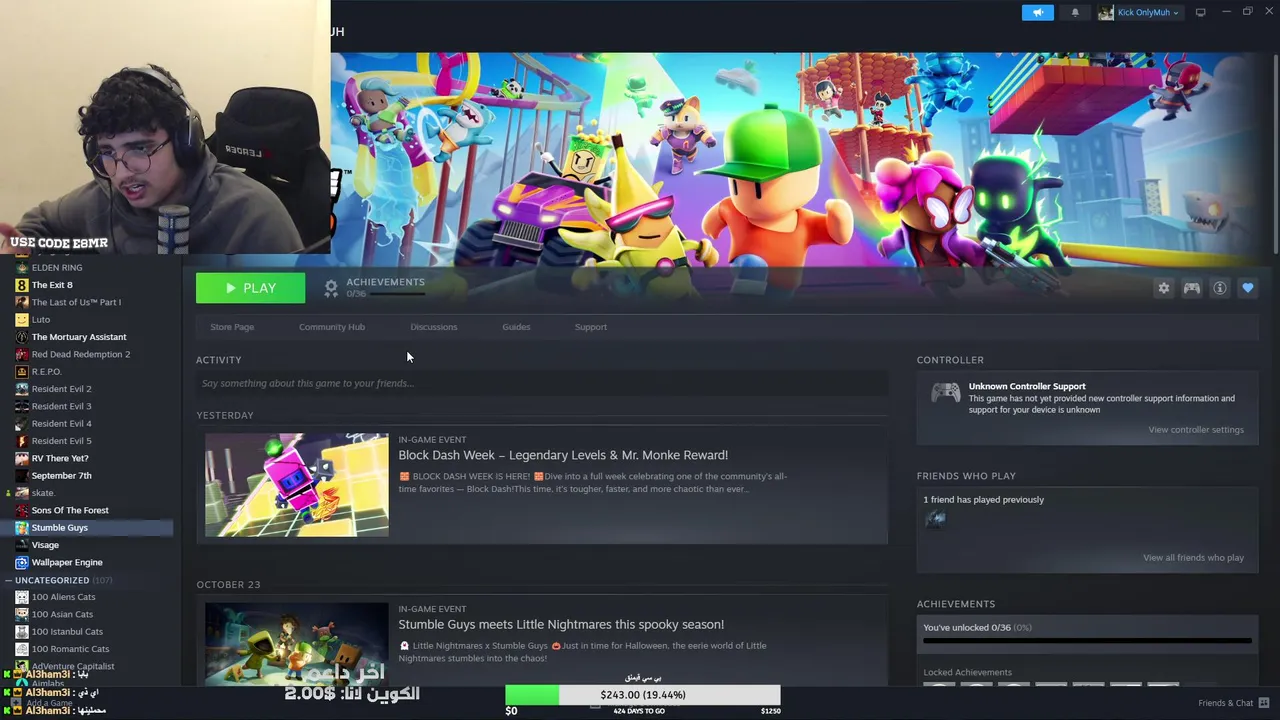Open Little Nightmares event headline
This screenshot has height=720, width=1280.
pyautogui.click(x=561, y=624)
